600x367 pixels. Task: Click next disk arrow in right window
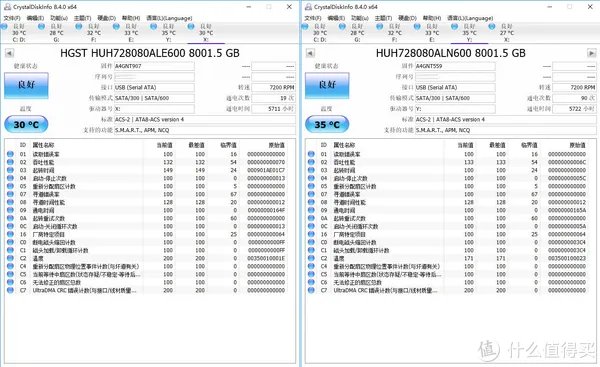591,53
